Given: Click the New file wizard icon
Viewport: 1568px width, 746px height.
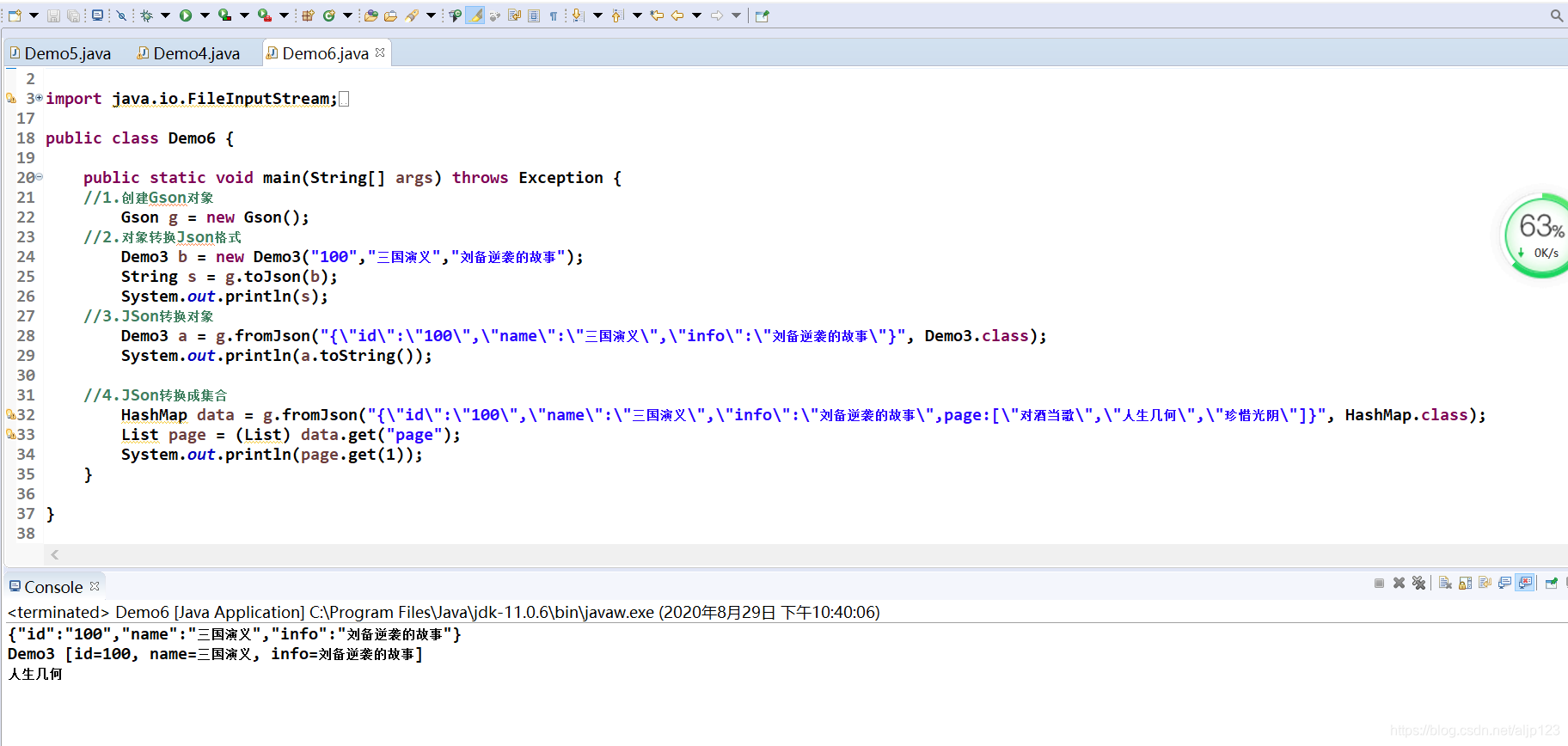Looking at the screenshot, I should tap(15, 15).
